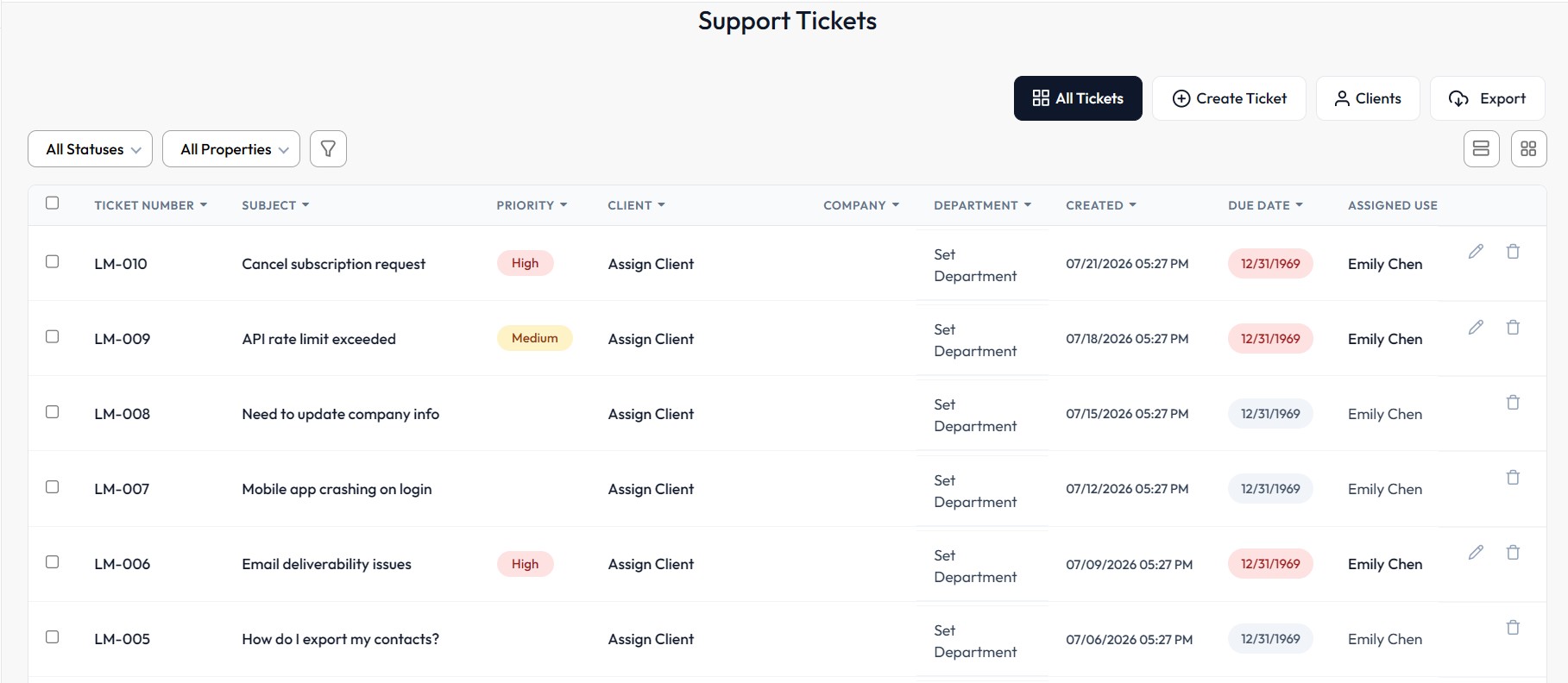Open the funnel filter icon button
The width and height of the screenshot is (1568, 683).
pyautogui.click(x=328, y=149)
